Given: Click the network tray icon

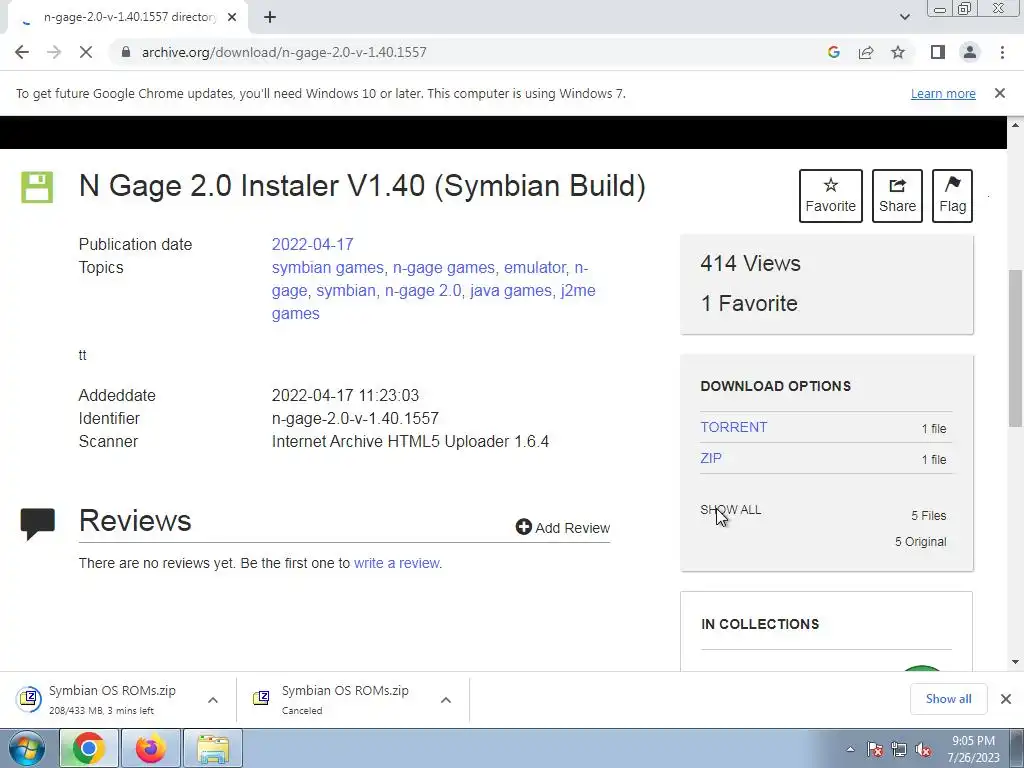Looking at the screenshot, I should coord(899,749).
